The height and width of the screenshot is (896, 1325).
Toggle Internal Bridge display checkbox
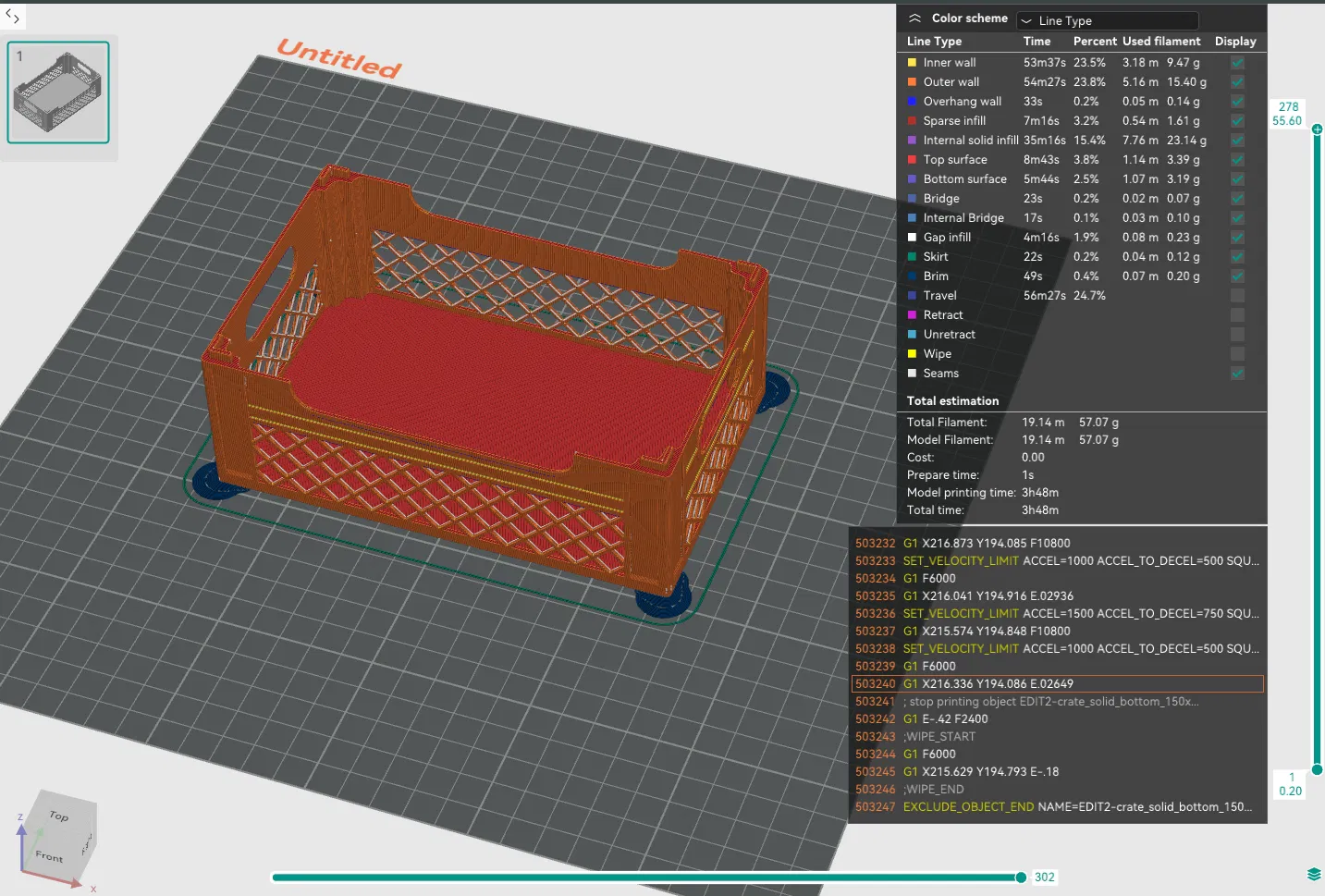coord(1237,218)
